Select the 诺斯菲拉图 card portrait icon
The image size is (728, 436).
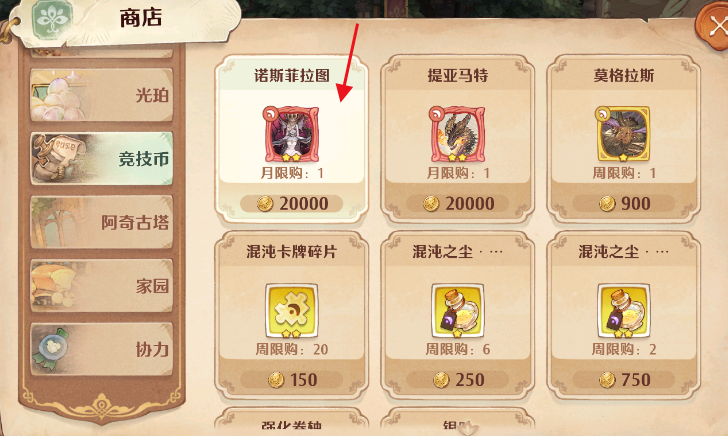[x=292, y=135]
